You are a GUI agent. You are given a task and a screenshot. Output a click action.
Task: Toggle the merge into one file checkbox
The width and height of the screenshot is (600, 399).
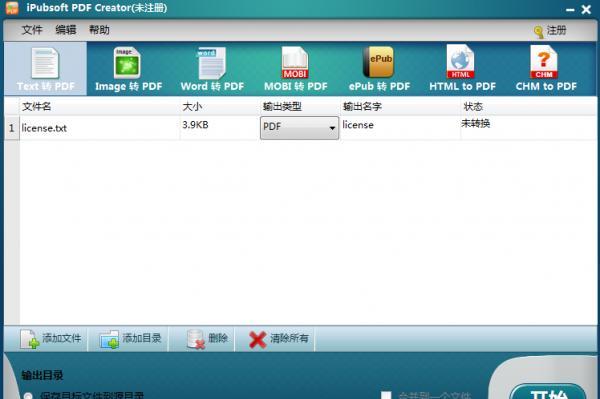(386, 395)
